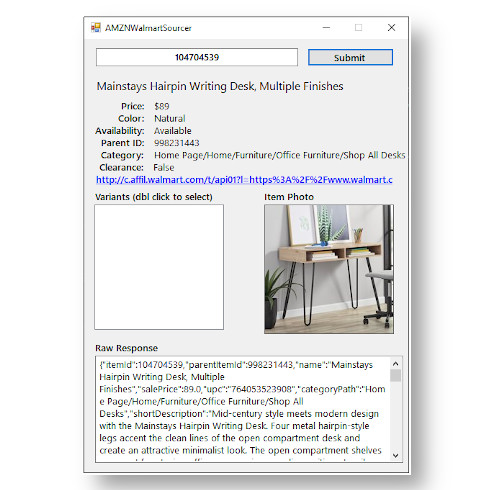Click the Availability value Available

click(173, 131)
